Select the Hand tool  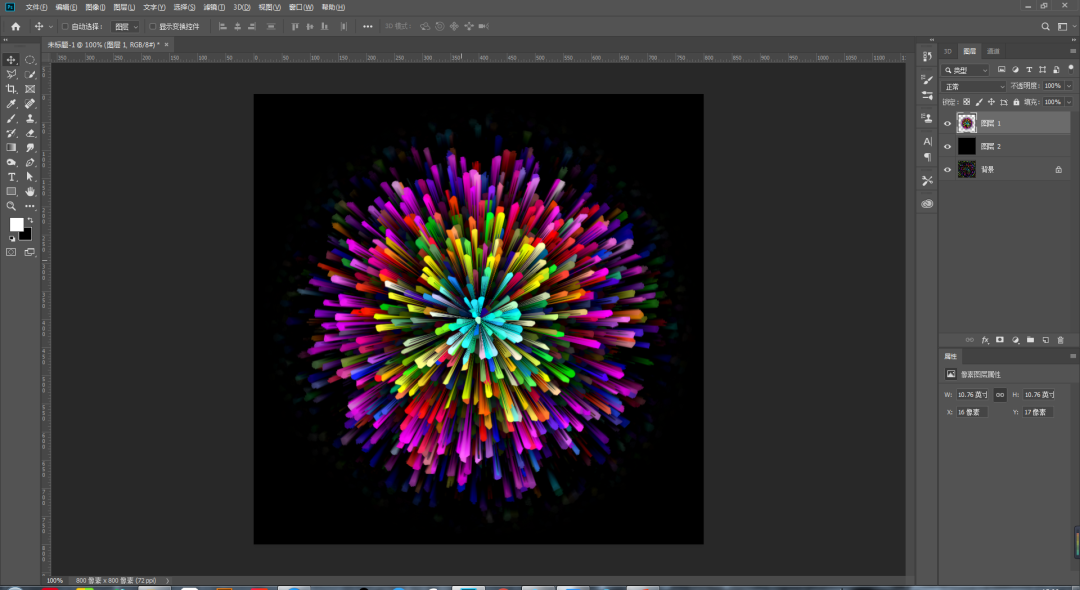click(x=30, y=191)
